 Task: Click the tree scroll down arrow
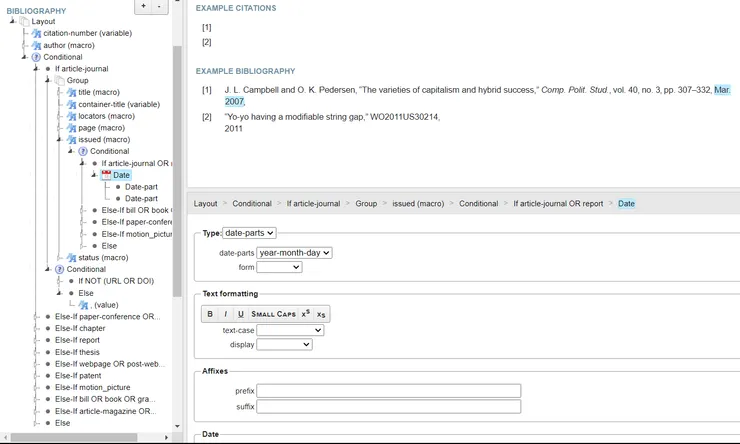point(177,426)
